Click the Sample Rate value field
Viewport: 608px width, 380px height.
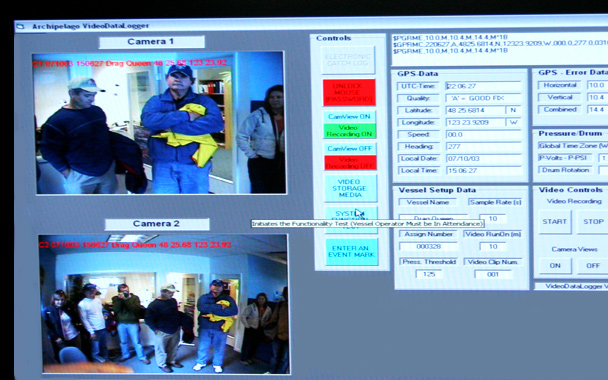[492, 219]
